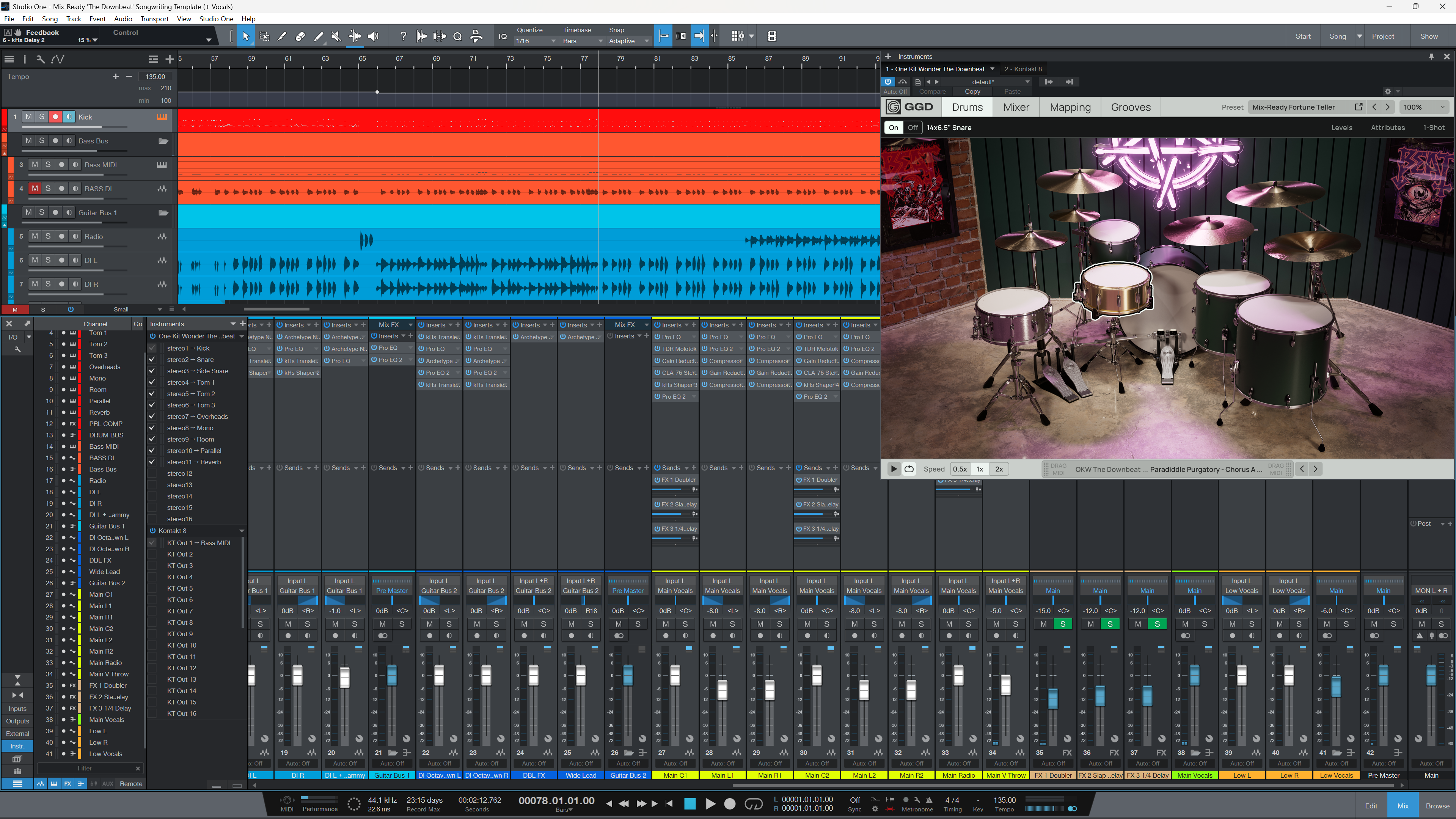
Task: Select the Split tool
Action: click(282, 36)
